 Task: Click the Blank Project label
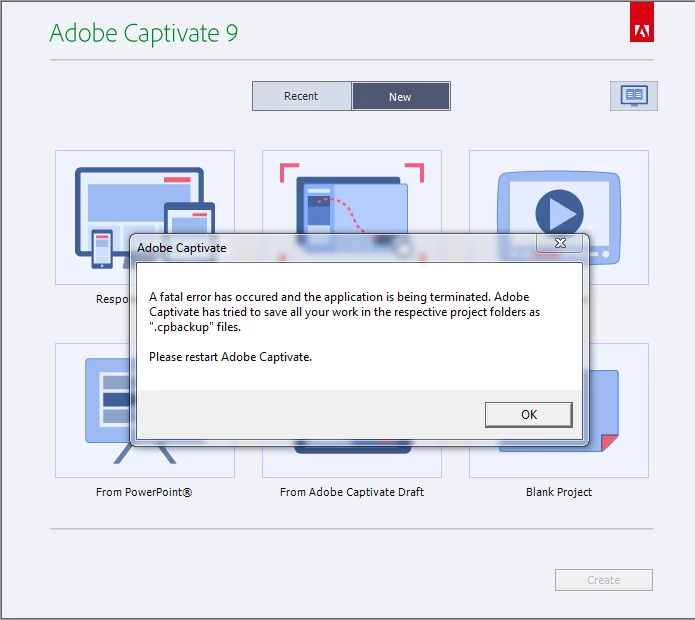click(558, 492)
